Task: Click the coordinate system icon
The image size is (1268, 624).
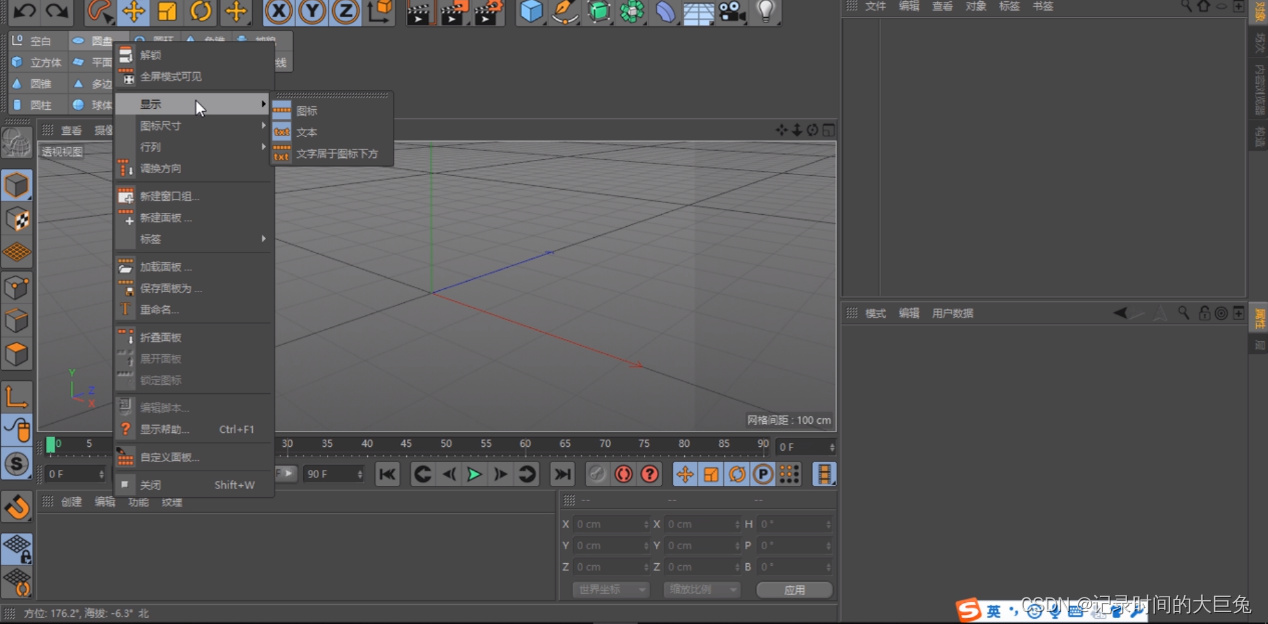Action: pyautogui.click(x=380, y=12)
